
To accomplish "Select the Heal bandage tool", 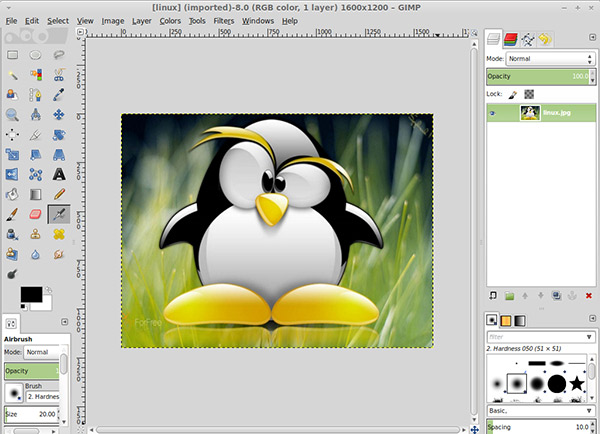I will 59,234.
